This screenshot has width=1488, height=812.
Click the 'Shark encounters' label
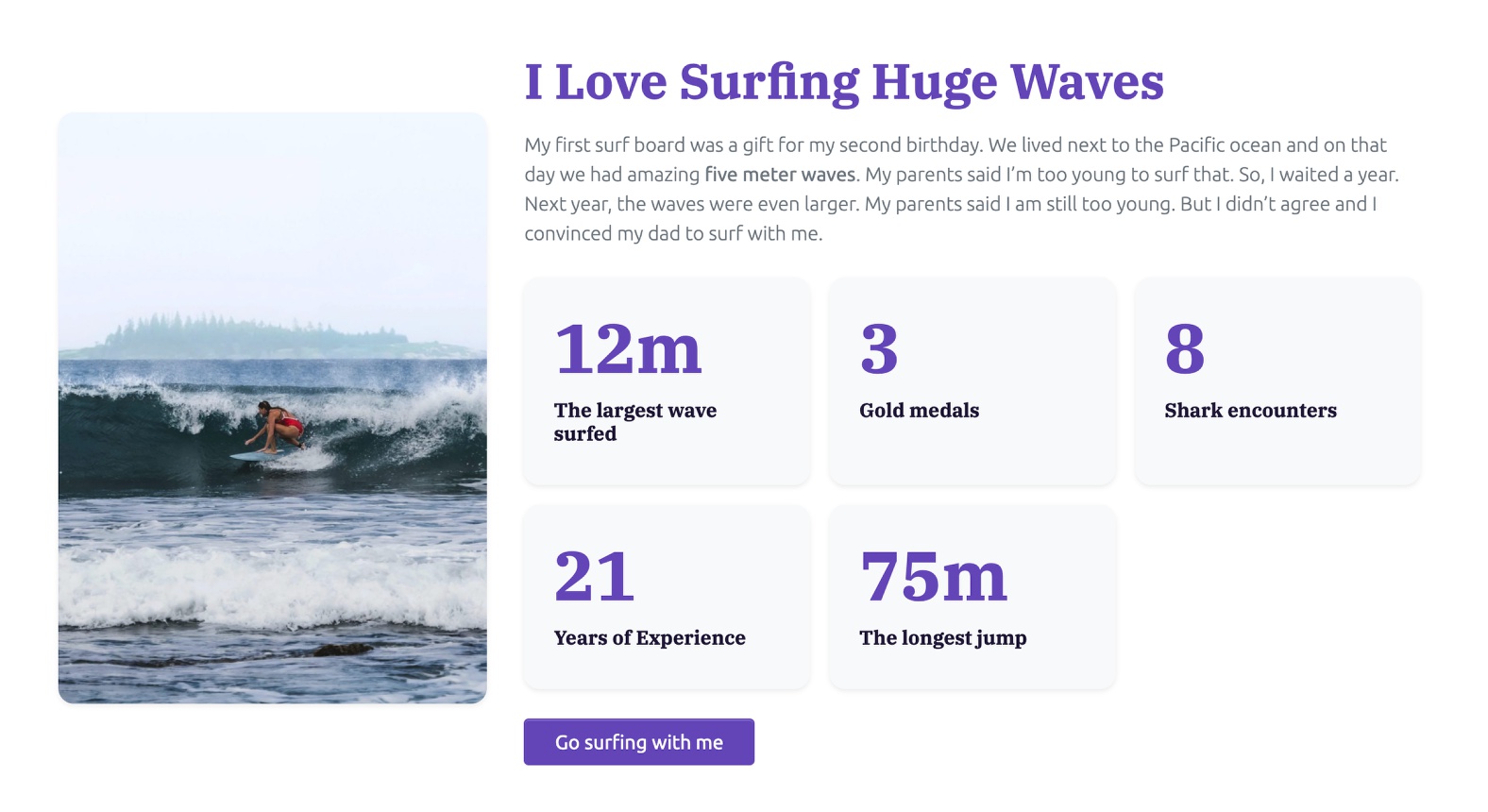coord(1250,411)
